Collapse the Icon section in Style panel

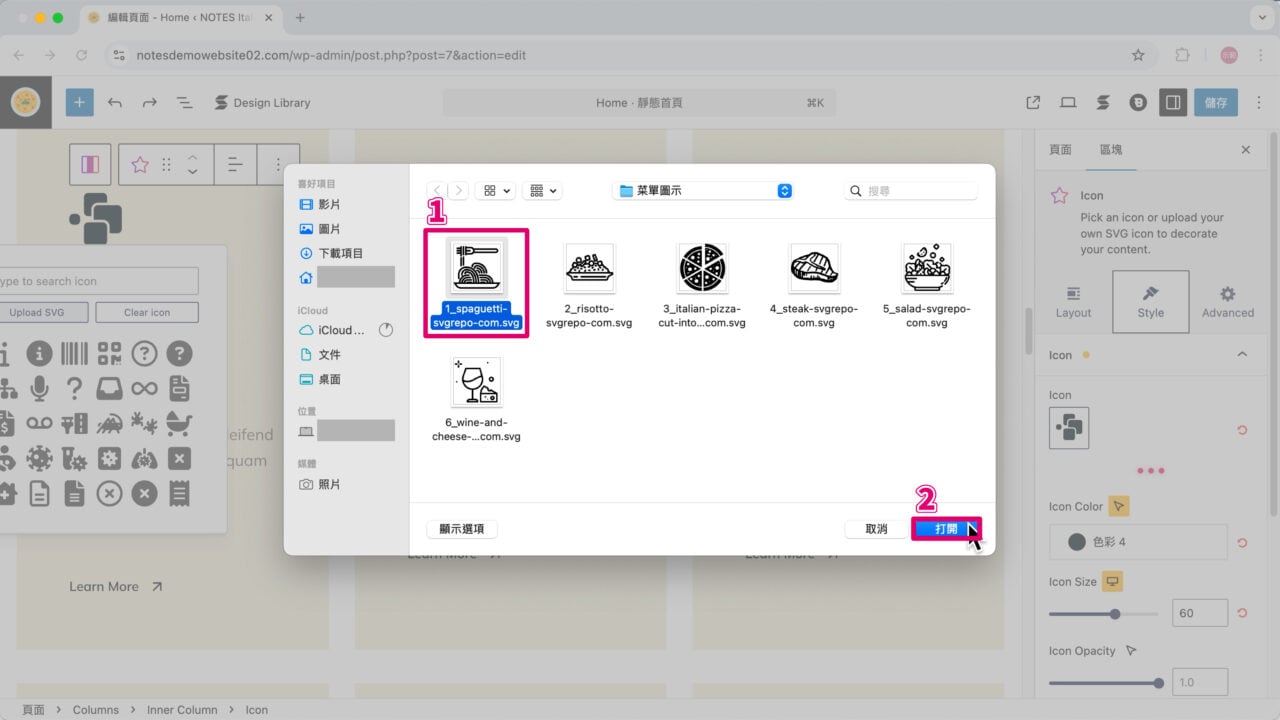coord(1242,354)
